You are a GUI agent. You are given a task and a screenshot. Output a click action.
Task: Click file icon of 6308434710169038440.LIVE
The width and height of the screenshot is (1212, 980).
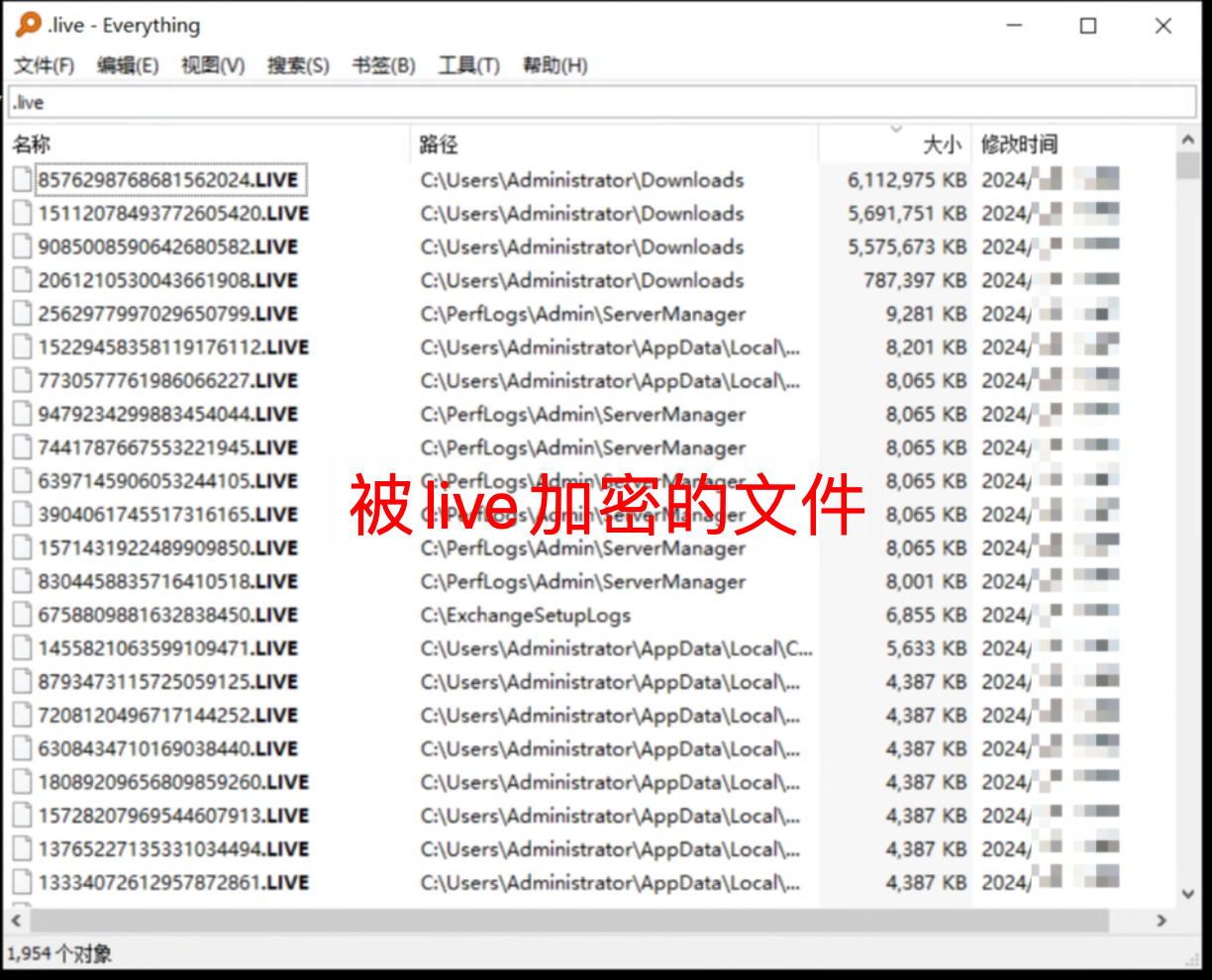pos(22,749)
